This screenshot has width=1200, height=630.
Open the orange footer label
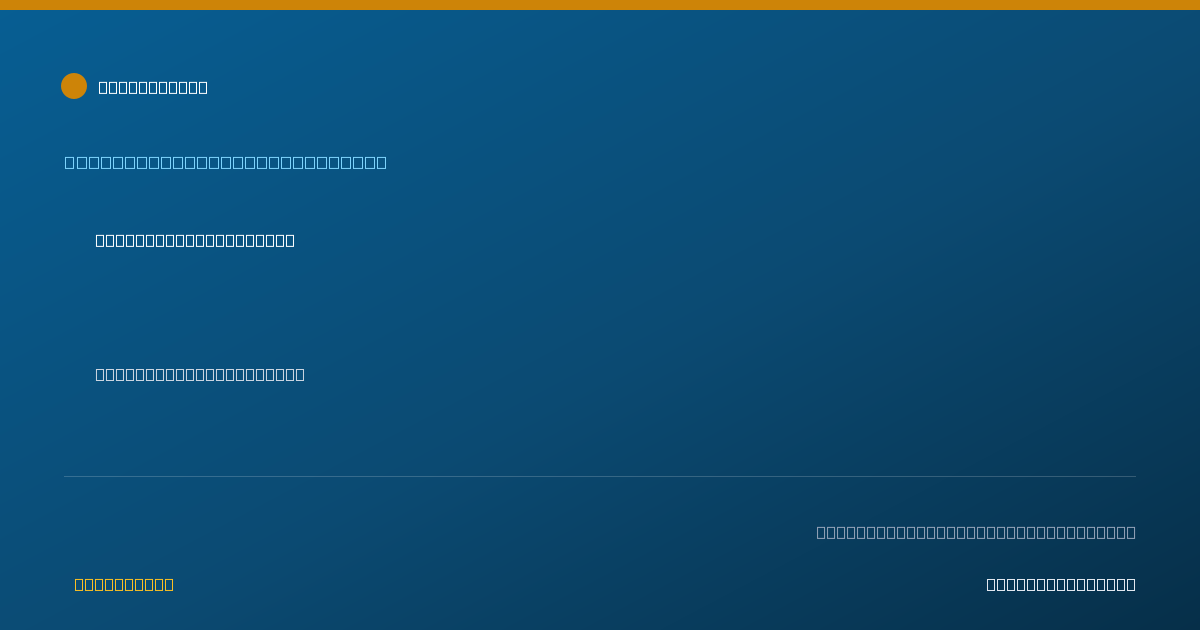[124, 584]
